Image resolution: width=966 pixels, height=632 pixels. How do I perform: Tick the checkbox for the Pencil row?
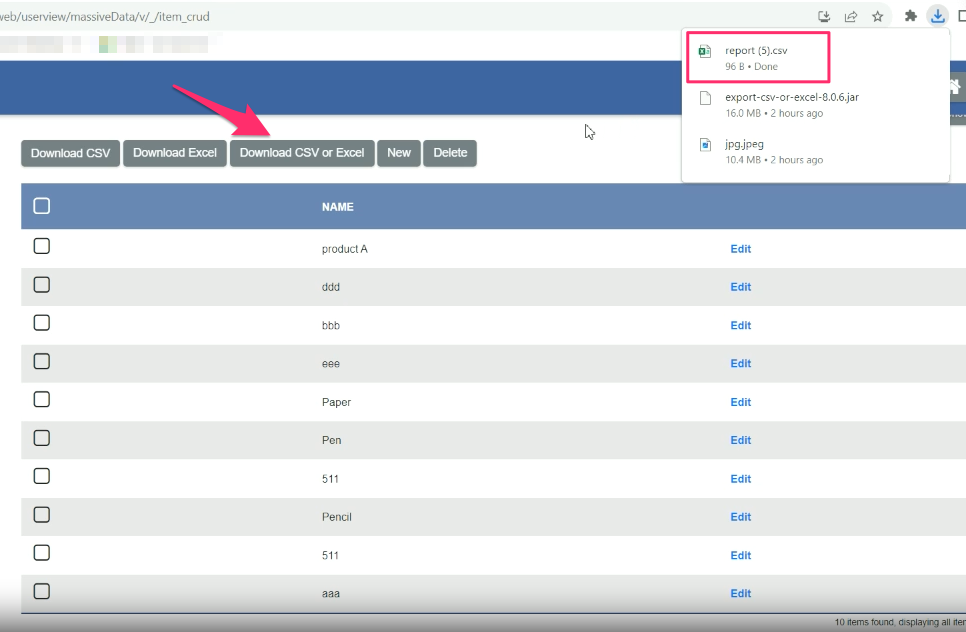tap(42, 515)
